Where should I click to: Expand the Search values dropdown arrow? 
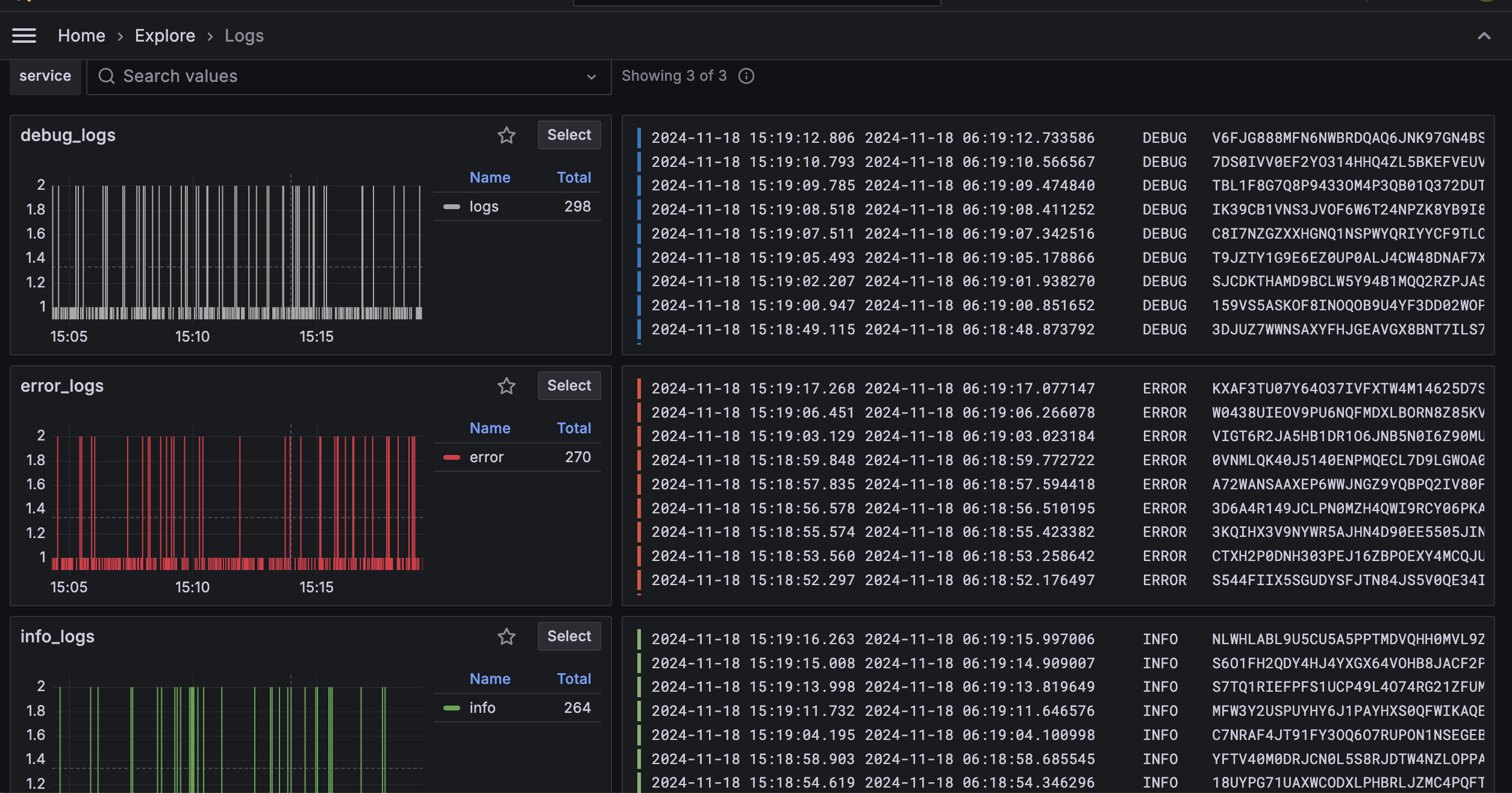591,77
